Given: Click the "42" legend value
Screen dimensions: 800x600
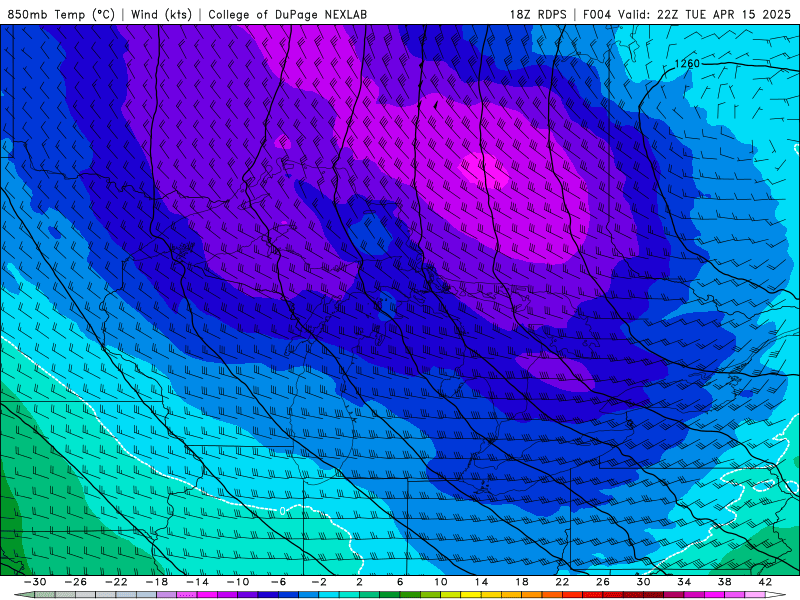Looking at the screenshot, I should 765,582.
